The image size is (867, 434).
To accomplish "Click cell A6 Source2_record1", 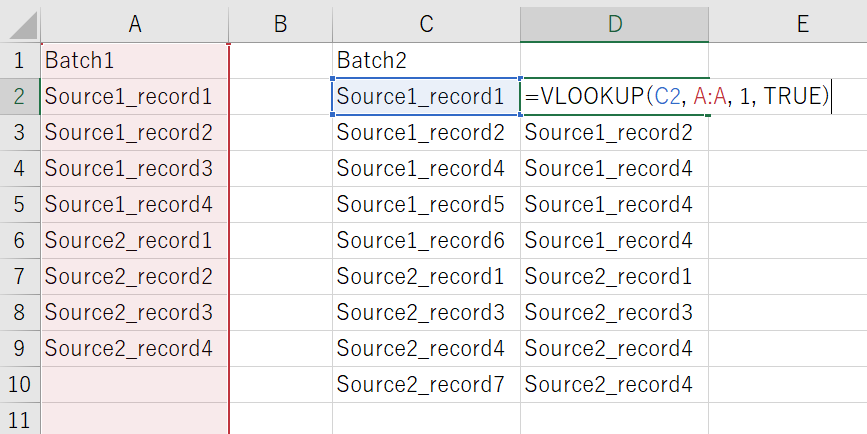I will click(134, 240).
